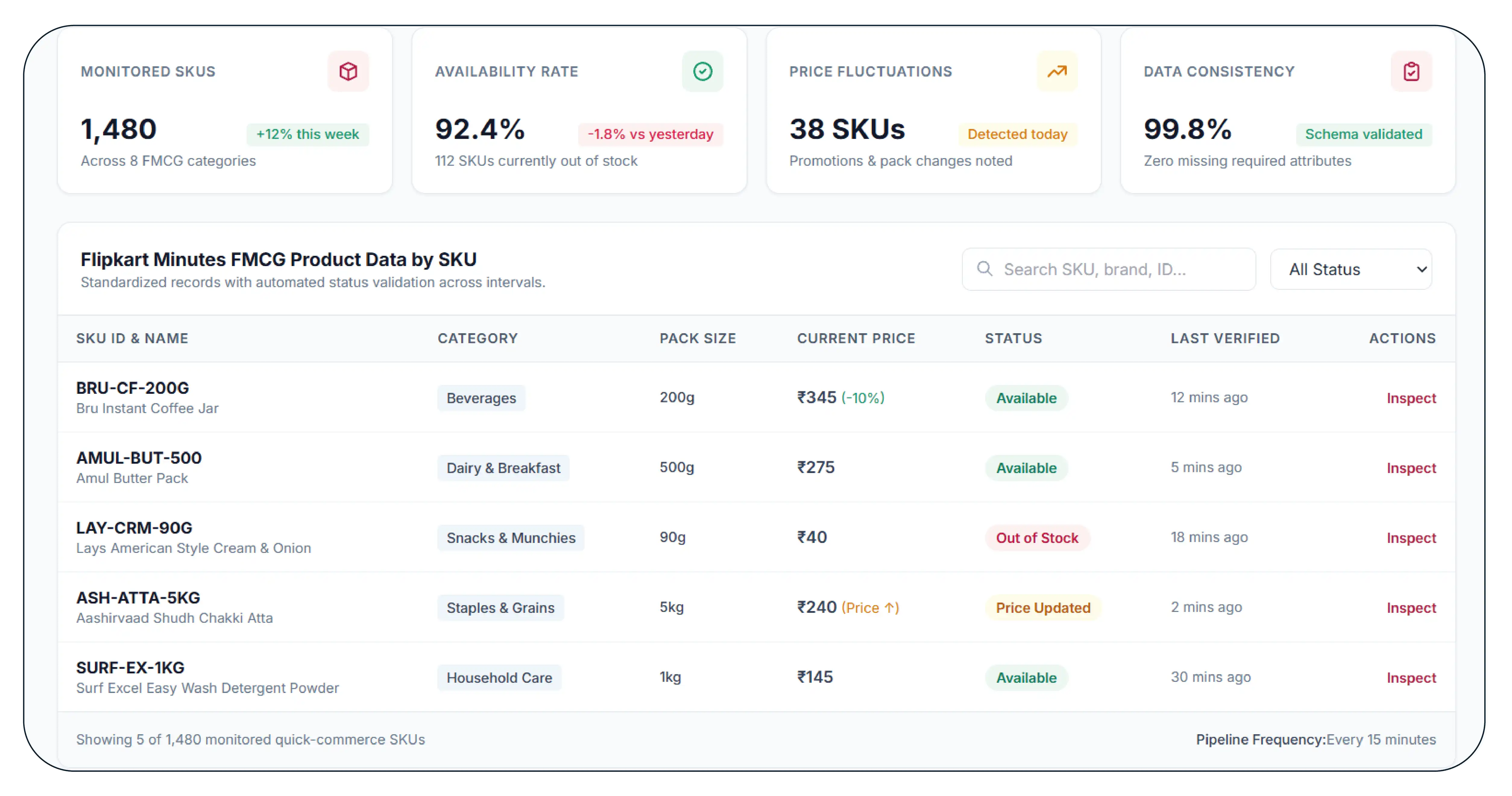Image resolution: width=1512 pixels, height=796 pixels.
Task: Click the SKU ID & Name column header
Action: tap(132, 338)
